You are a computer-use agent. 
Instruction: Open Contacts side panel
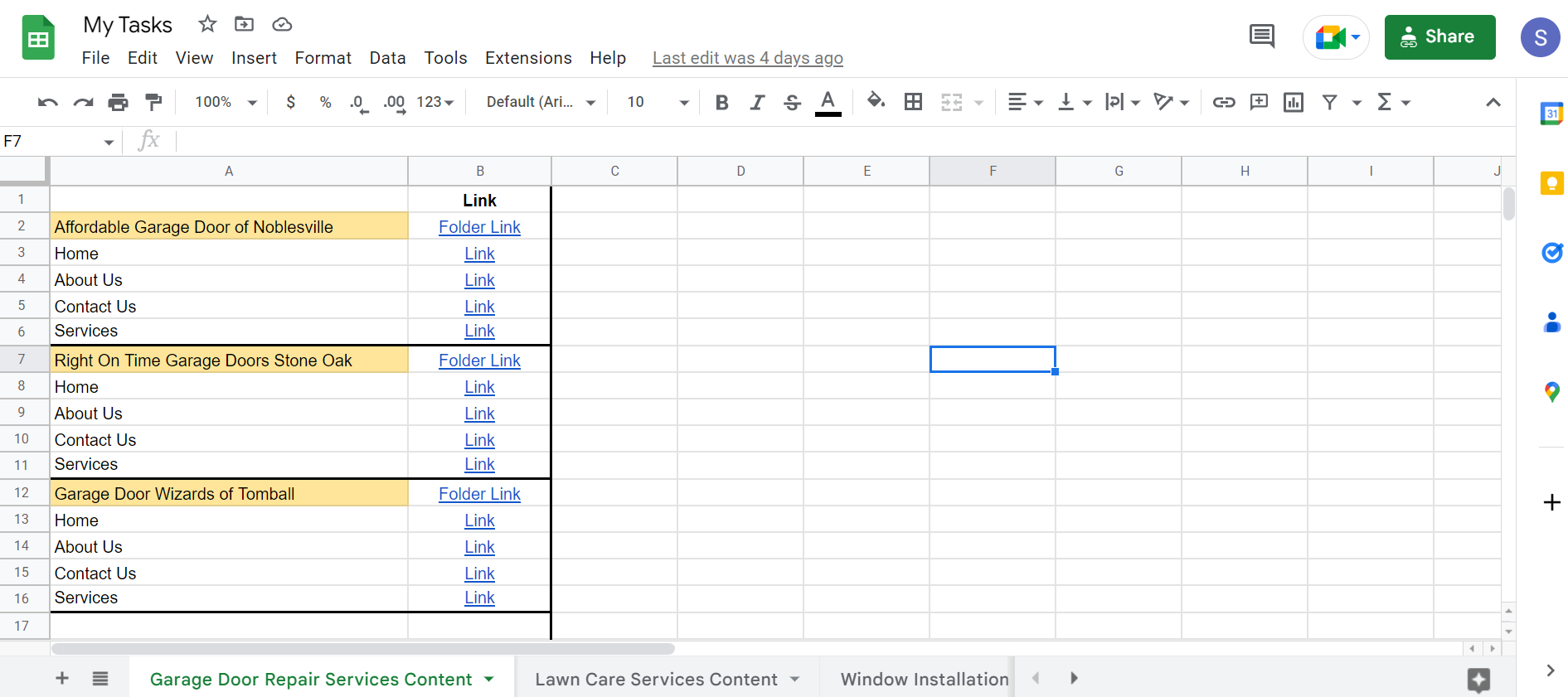[1551, 322]
